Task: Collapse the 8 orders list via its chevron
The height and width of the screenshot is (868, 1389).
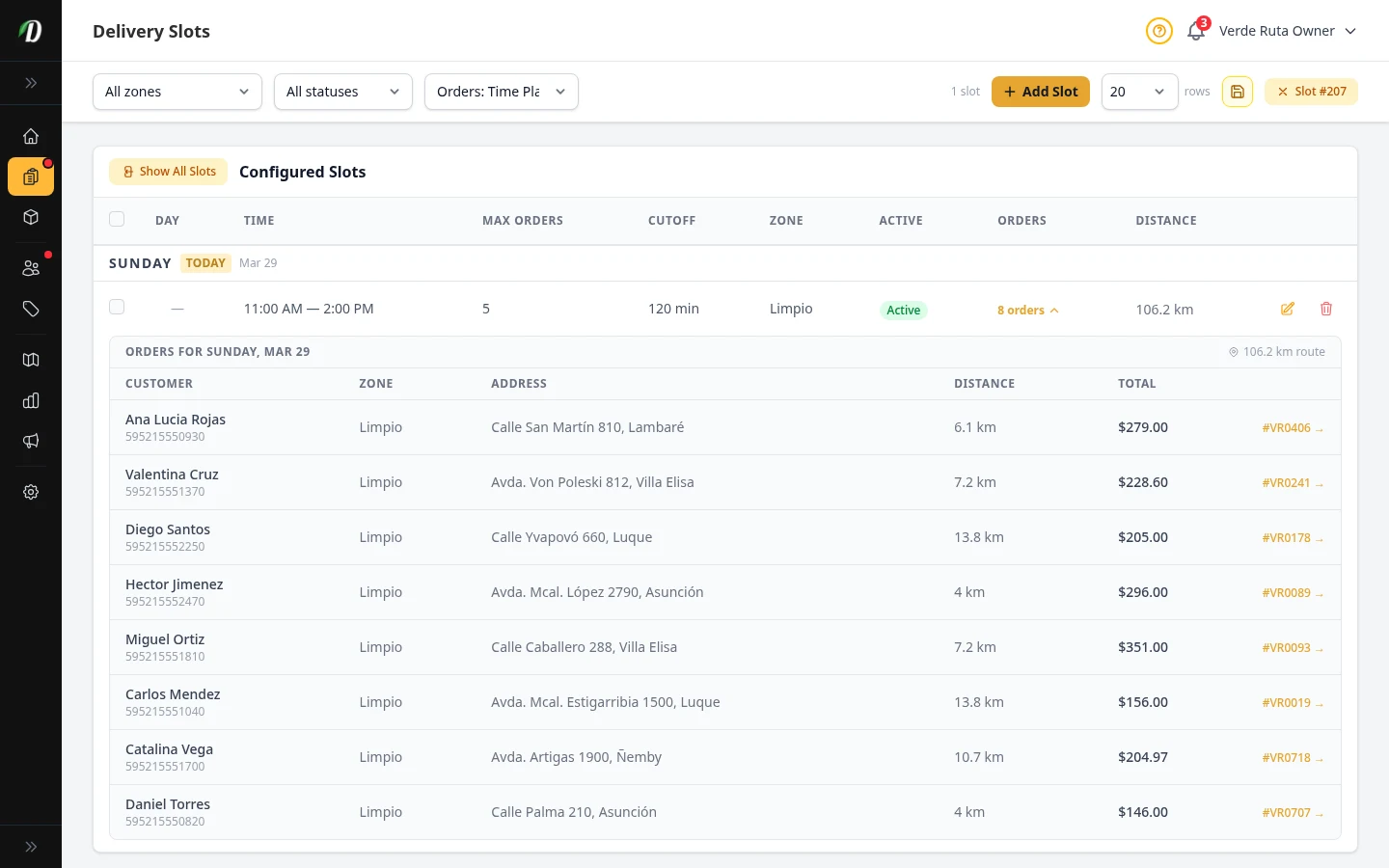Action: click(1054, 310)
